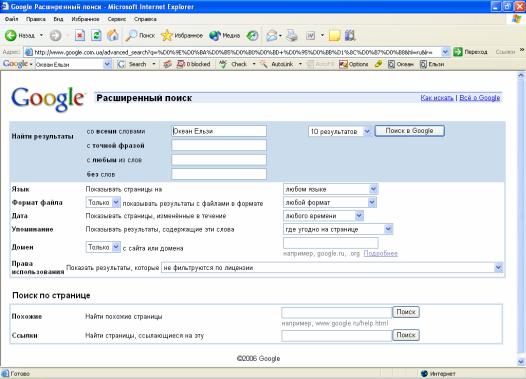The image size is (526, 379).
Task: Click the Refresh page icon
Action: (x=96, y=35)
